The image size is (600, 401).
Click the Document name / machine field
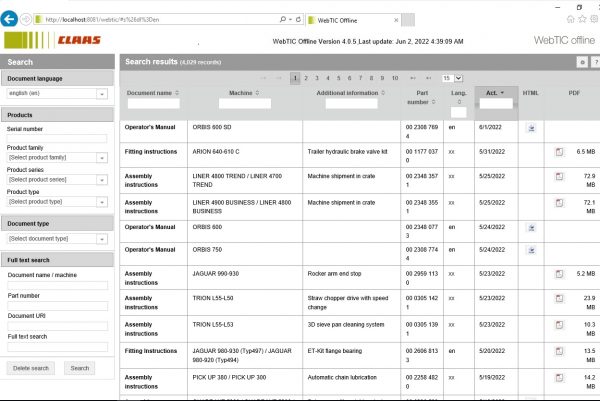(x=58, y=285)
